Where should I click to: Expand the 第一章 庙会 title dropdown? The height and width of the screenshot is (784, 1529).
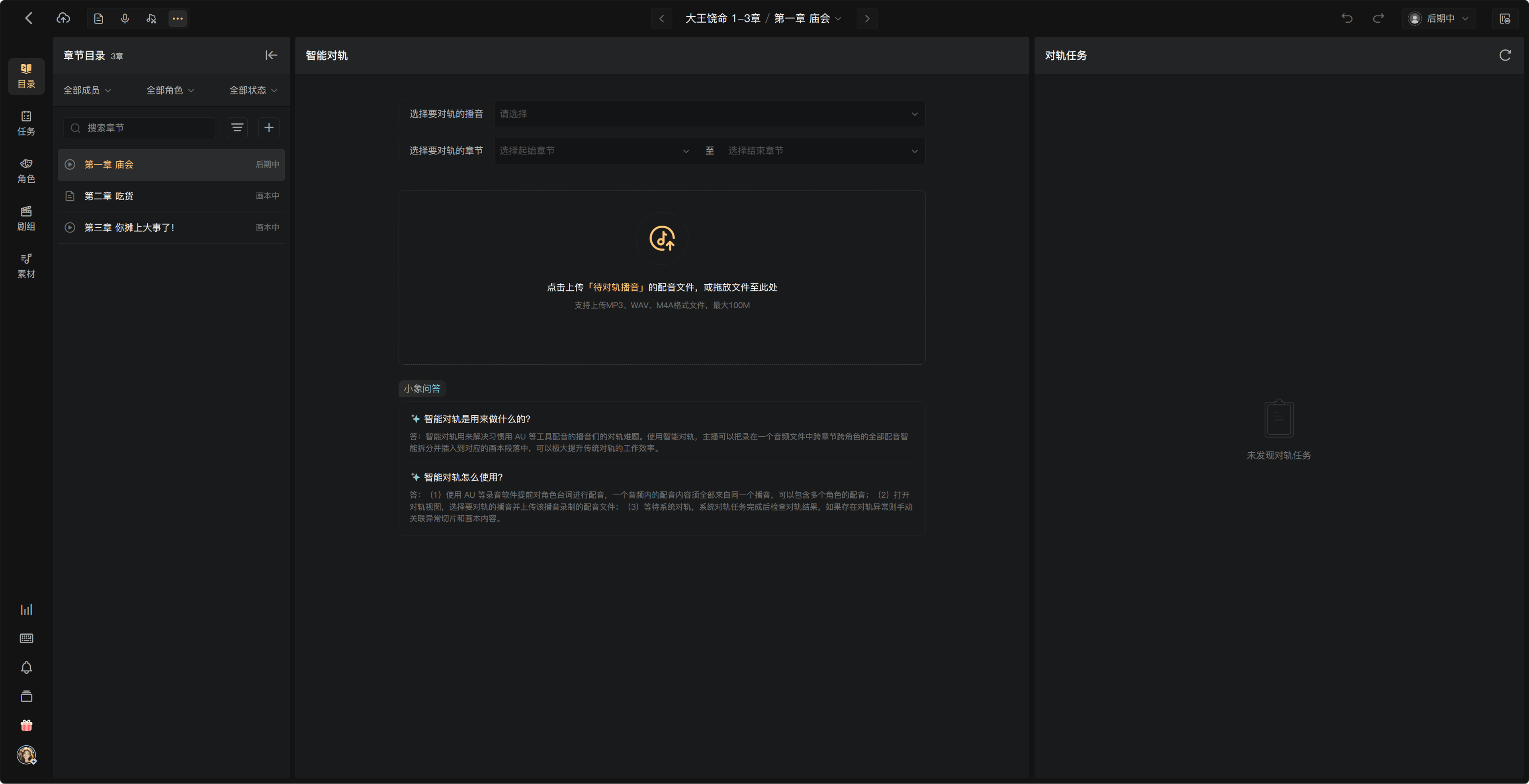click(808, 19)
